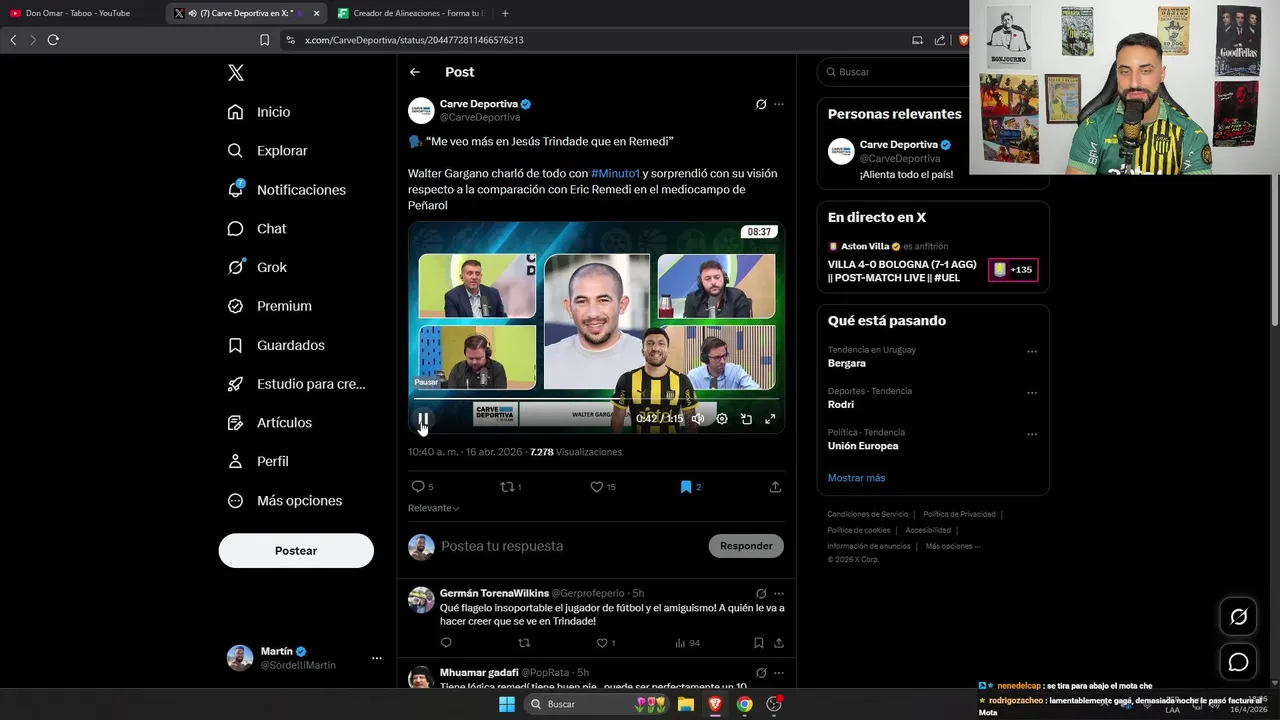The width and height of the screenshot is (1280, 720).
Task: Bookmark Germán TorenaWilkins reply
Action: (x=759, y=643)
